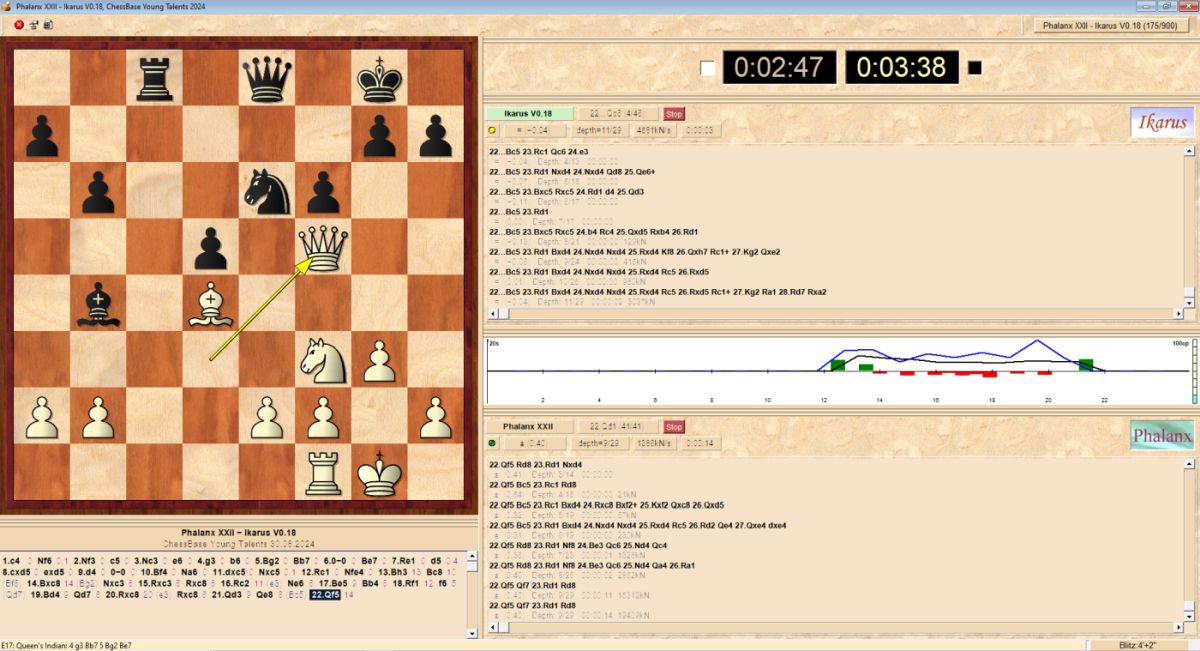Click the white pawn on e2
Image resolution: width=1200 pixels, height=651 pixels.
click(267, 417)
